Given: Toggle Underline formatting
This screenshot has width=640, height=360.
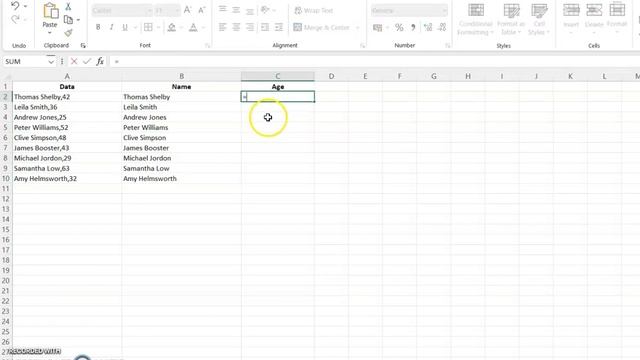Looking at the screenshot, I should coord(125,27).
